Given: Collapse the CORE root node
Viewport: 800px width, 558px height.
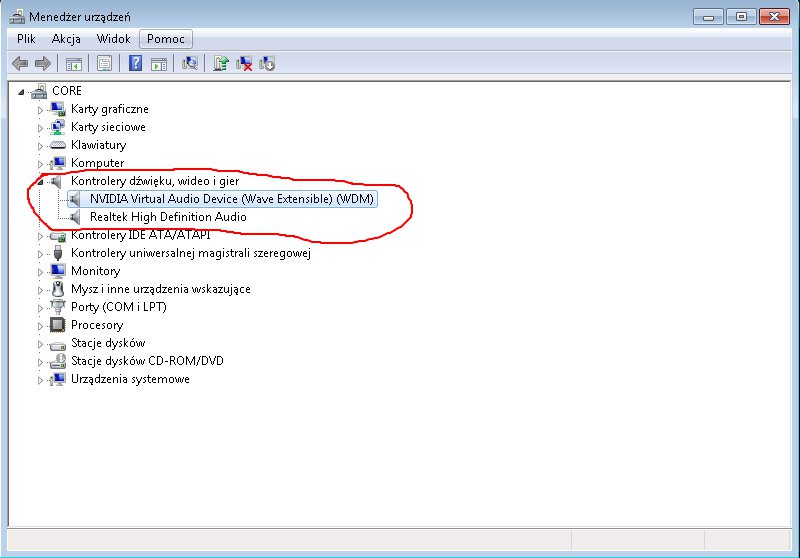Looking at the screenshot, I should click(x=21, y=92).
